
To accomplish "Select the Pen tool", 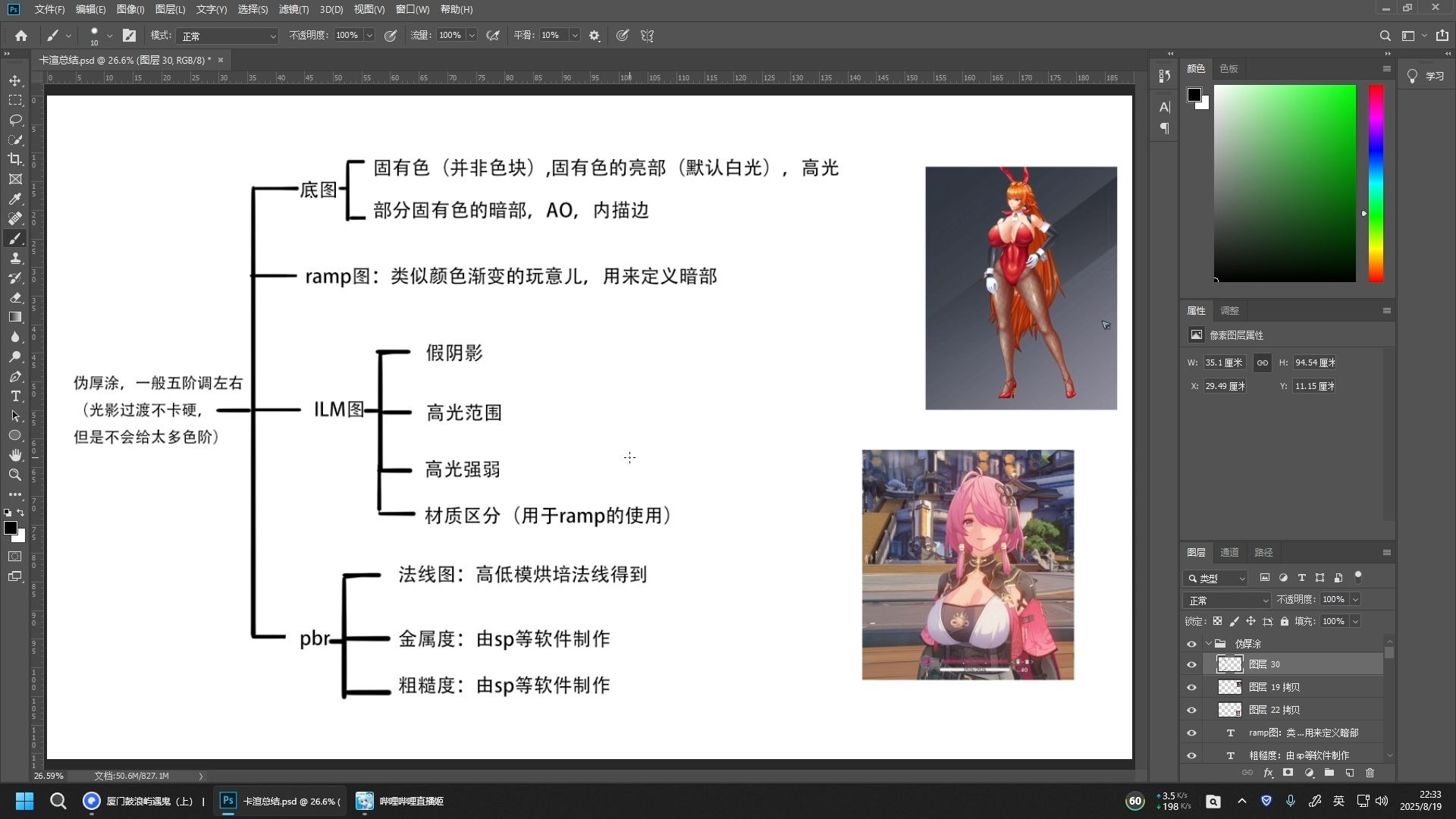I will pyautogui.click(x=15, y=376).
